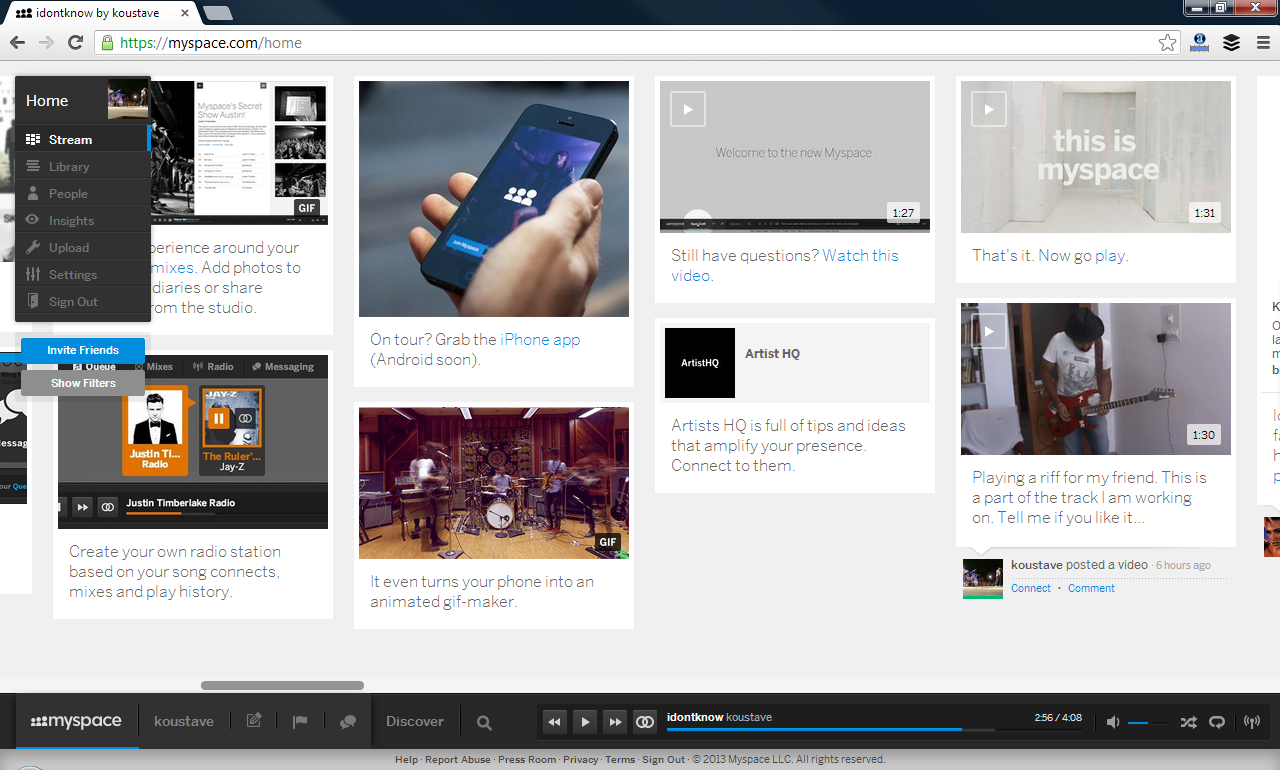The width and height of the screenshot is (1280, 770).
Task: Open the Chrome menu icon
Action: 1263,42
